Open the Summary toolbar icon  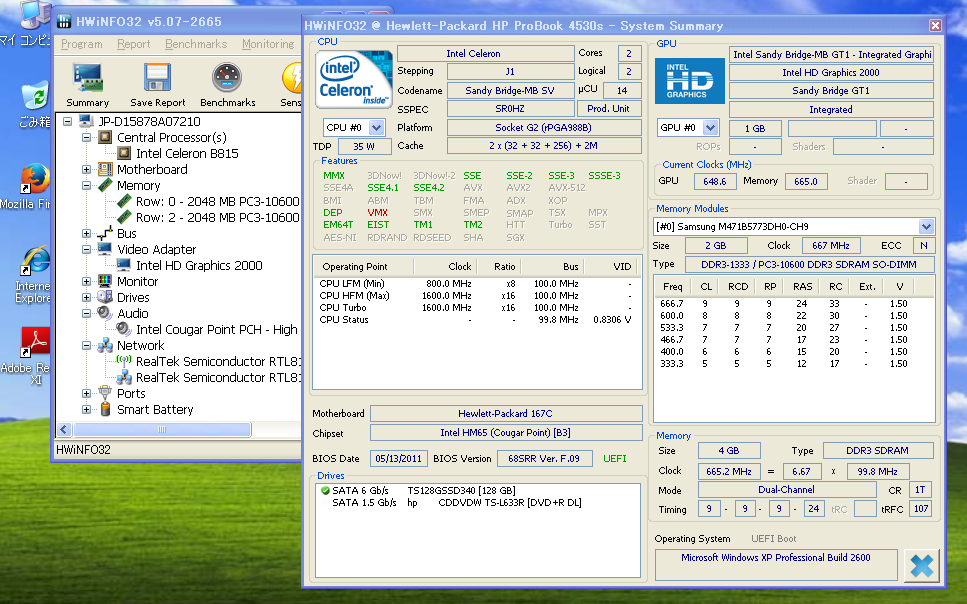(88, 85)
